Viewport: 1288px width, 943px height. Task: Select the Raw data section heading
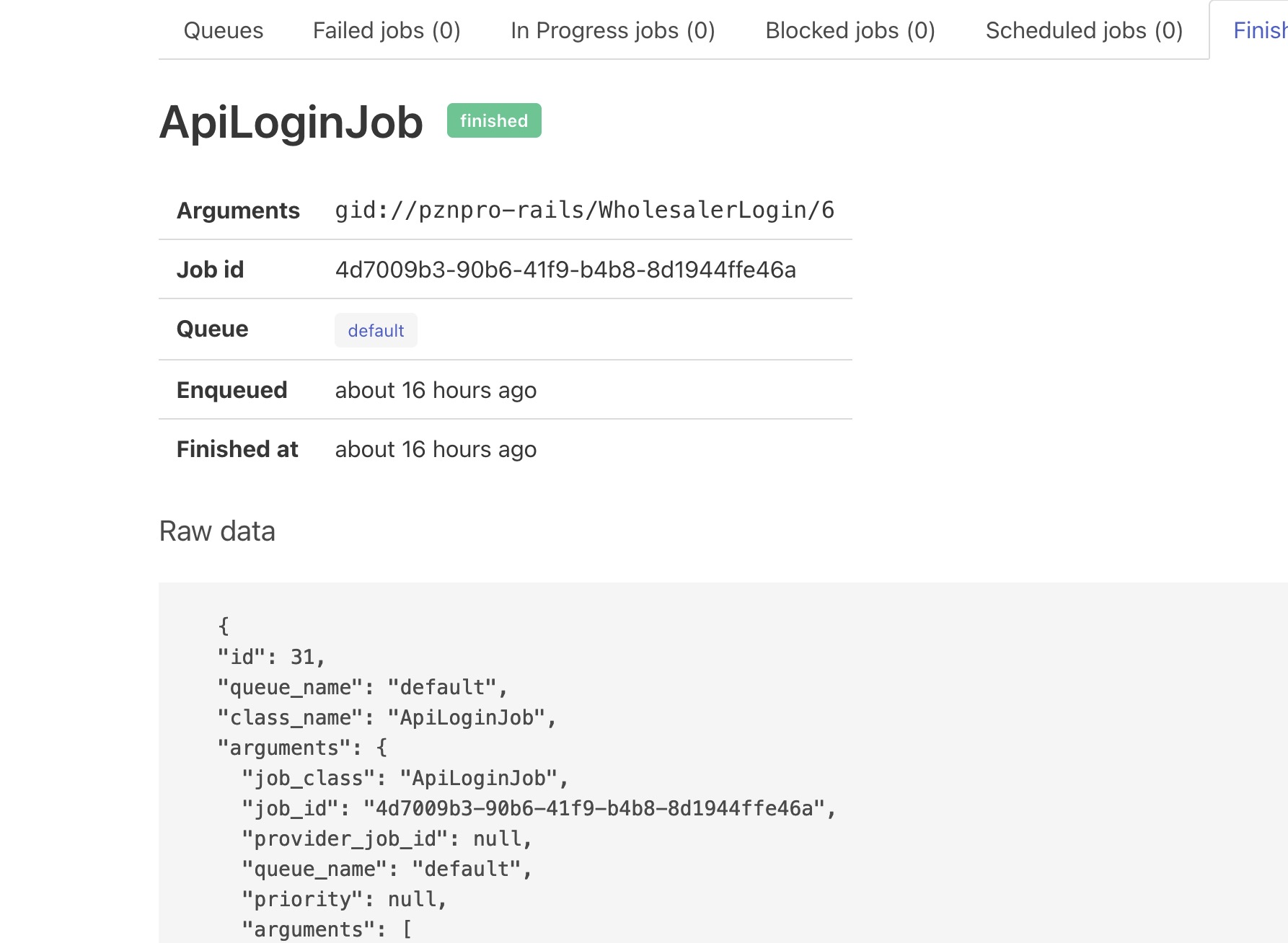coord(217,531)
